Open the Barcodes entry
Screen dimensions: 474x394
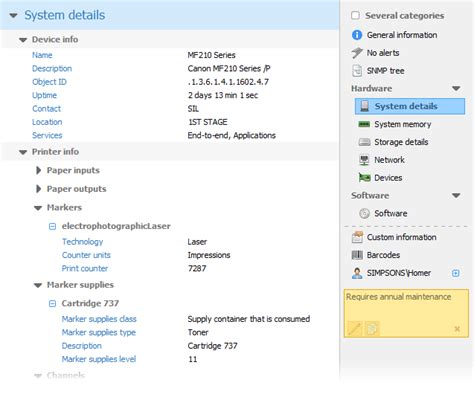[383, 255]
